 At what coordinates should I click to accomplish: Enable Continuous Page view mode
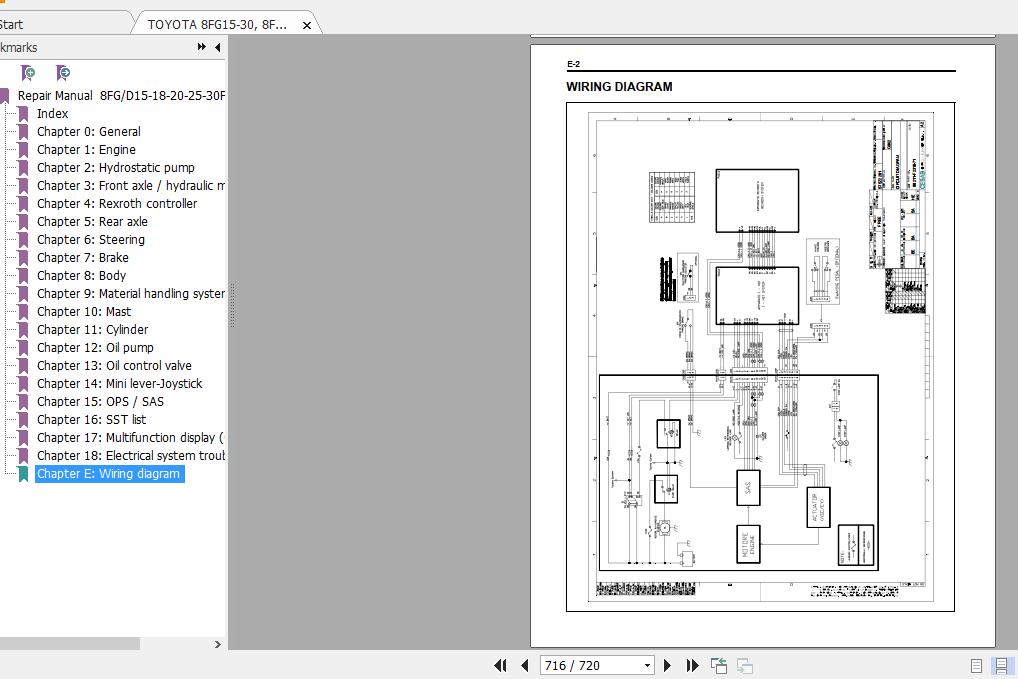tap(1001, 665)
